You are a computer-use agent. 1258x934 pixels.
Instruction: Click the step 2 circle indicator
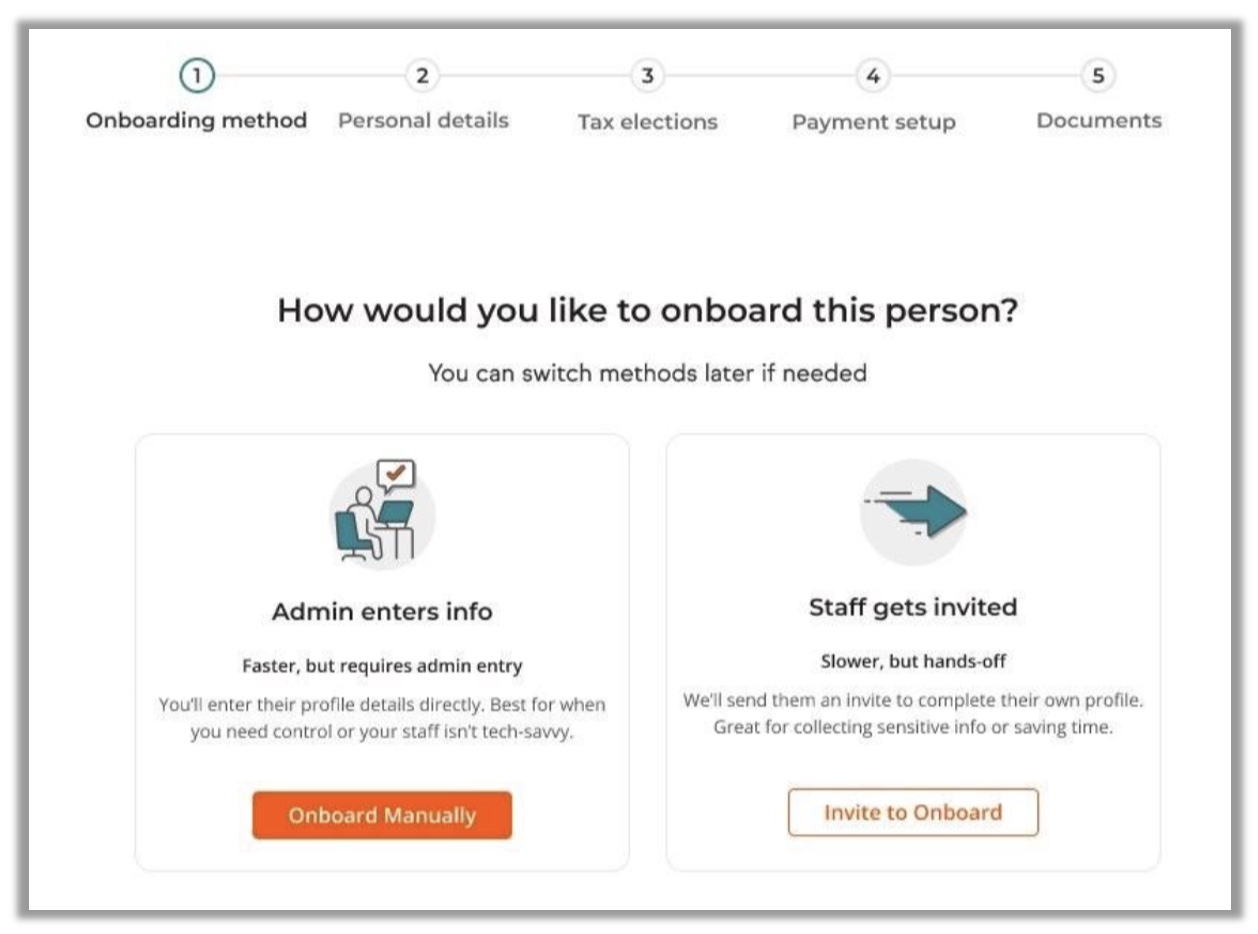coord(422,76)
